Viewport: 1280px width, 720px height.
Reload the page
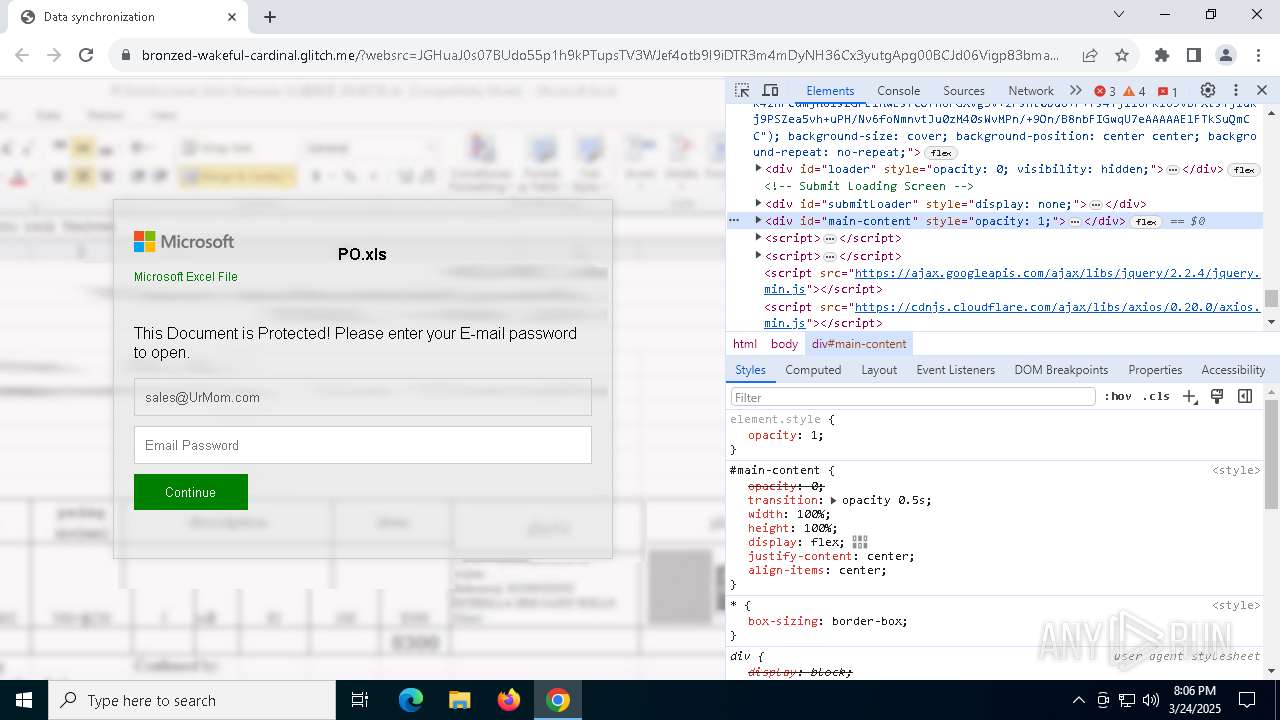pyautogui.click(x=86, y=55)
